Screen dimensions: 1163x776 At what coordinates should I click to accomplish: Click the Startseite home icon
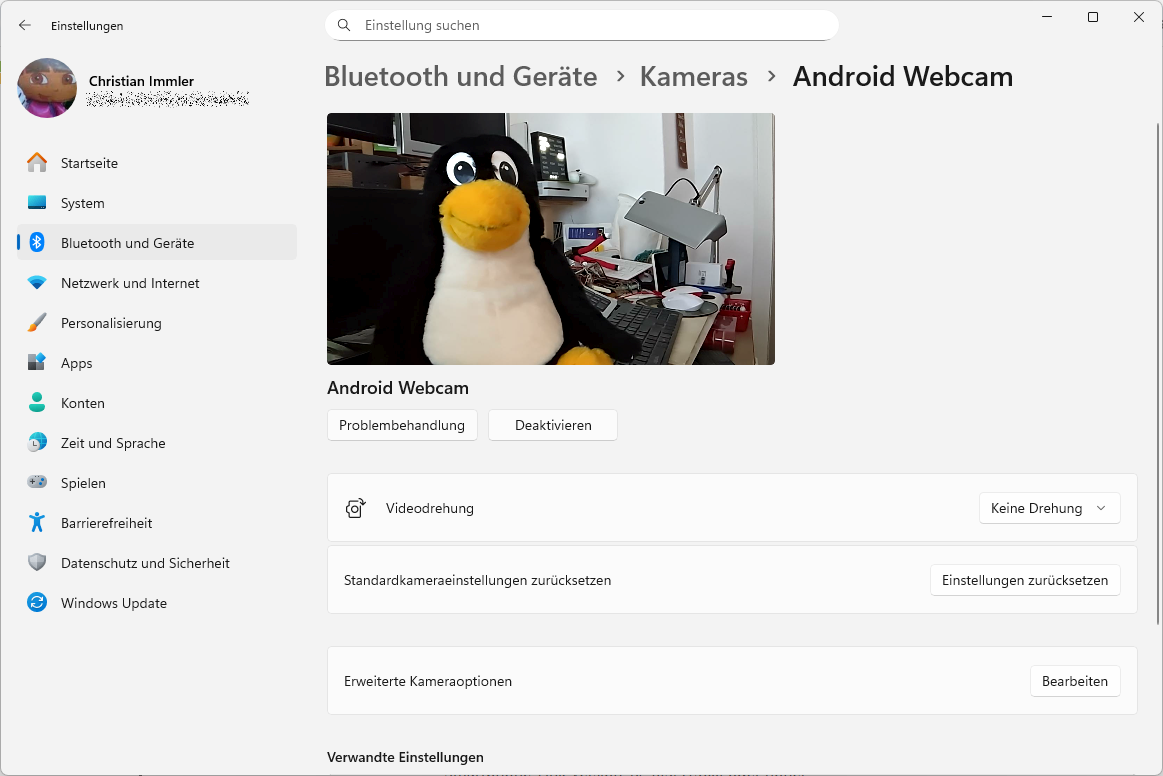pyautogui.click(x=37, y=163)
